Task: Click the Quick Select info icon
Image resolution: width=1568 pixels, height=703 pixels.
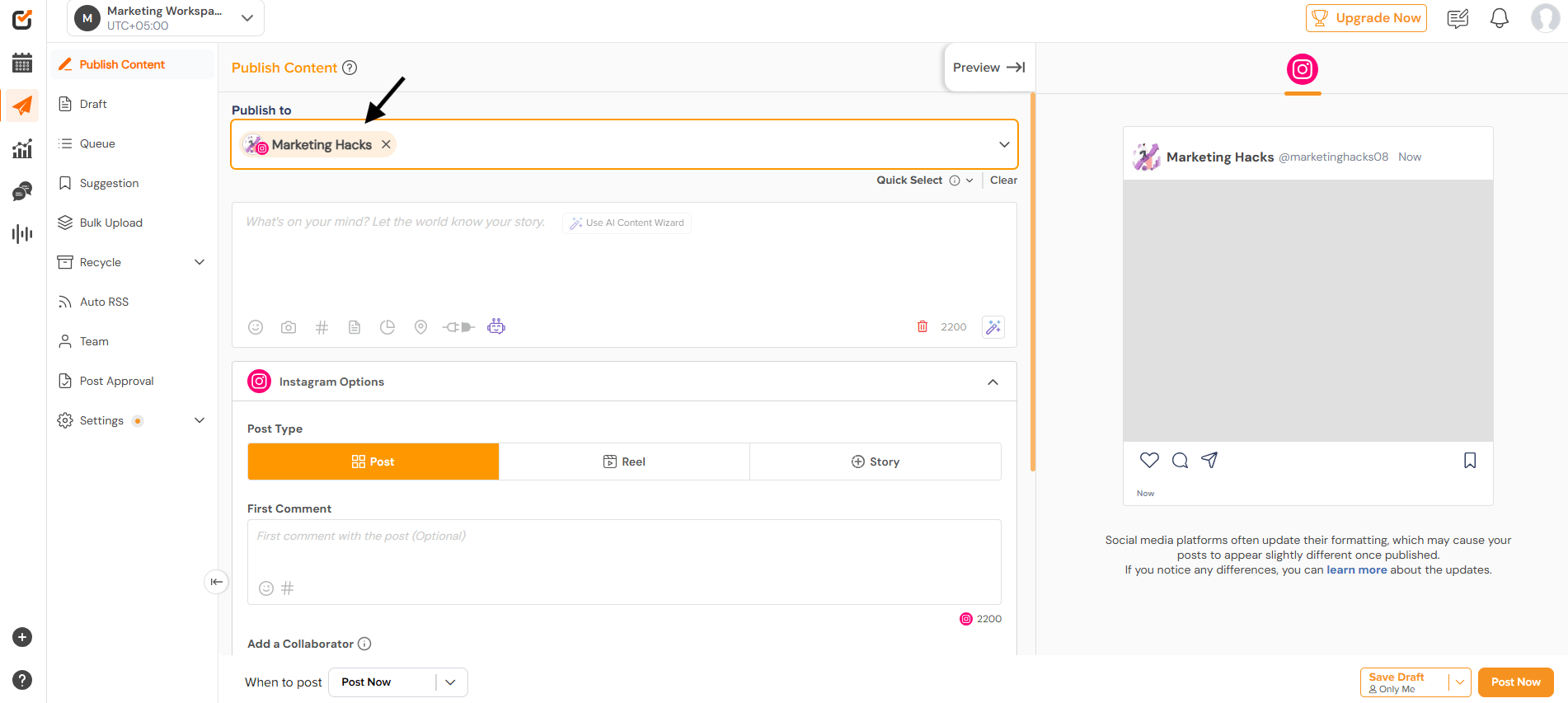Action: pos(955,180)
